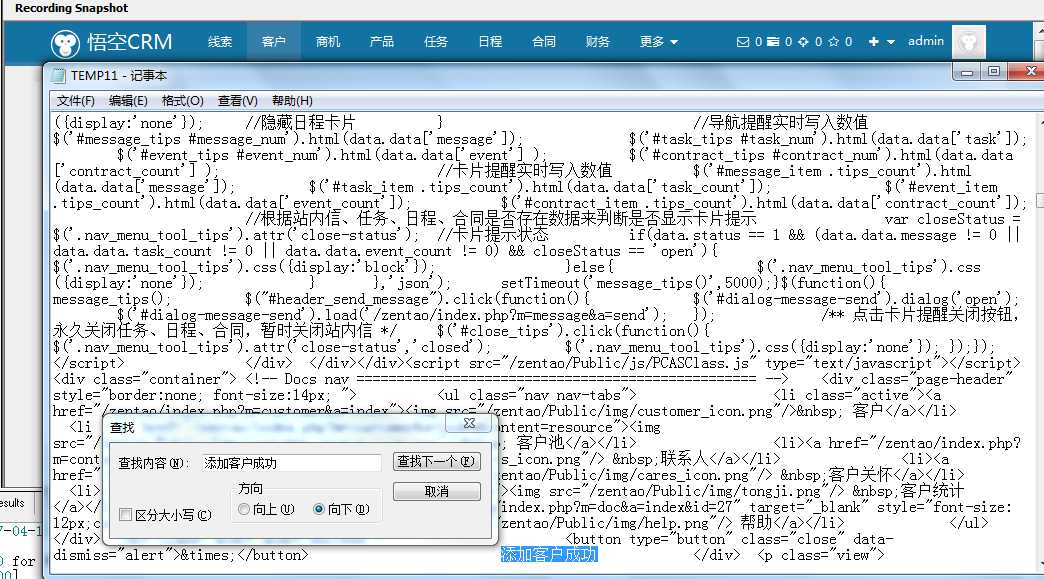Select the 向上(U) direction radio button
The image size is (1044, 579).
(x=244, y=509)
